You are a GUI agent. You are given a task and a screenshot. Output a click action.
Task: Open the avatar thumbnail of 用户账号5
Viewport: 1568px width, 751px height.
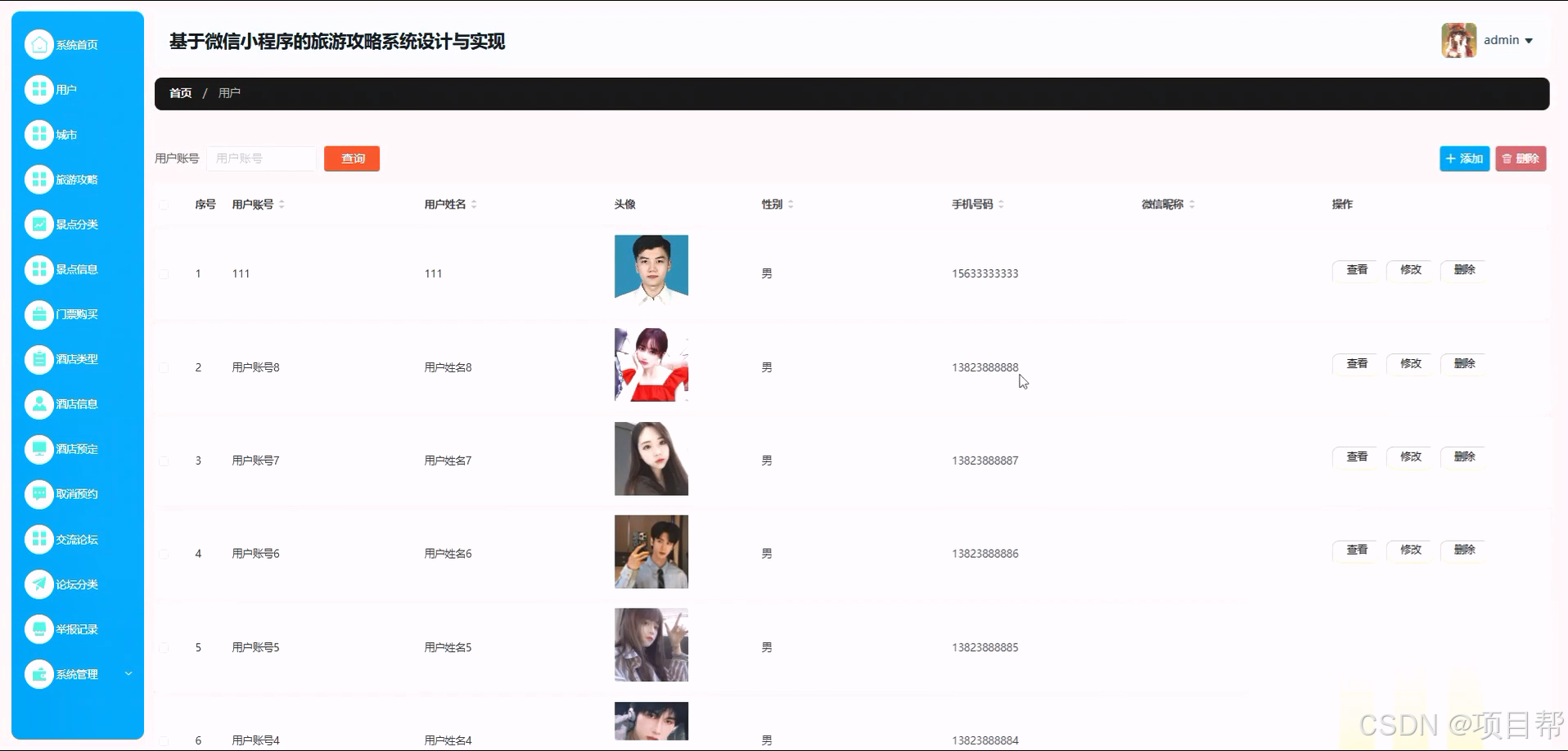click(651, 645)
